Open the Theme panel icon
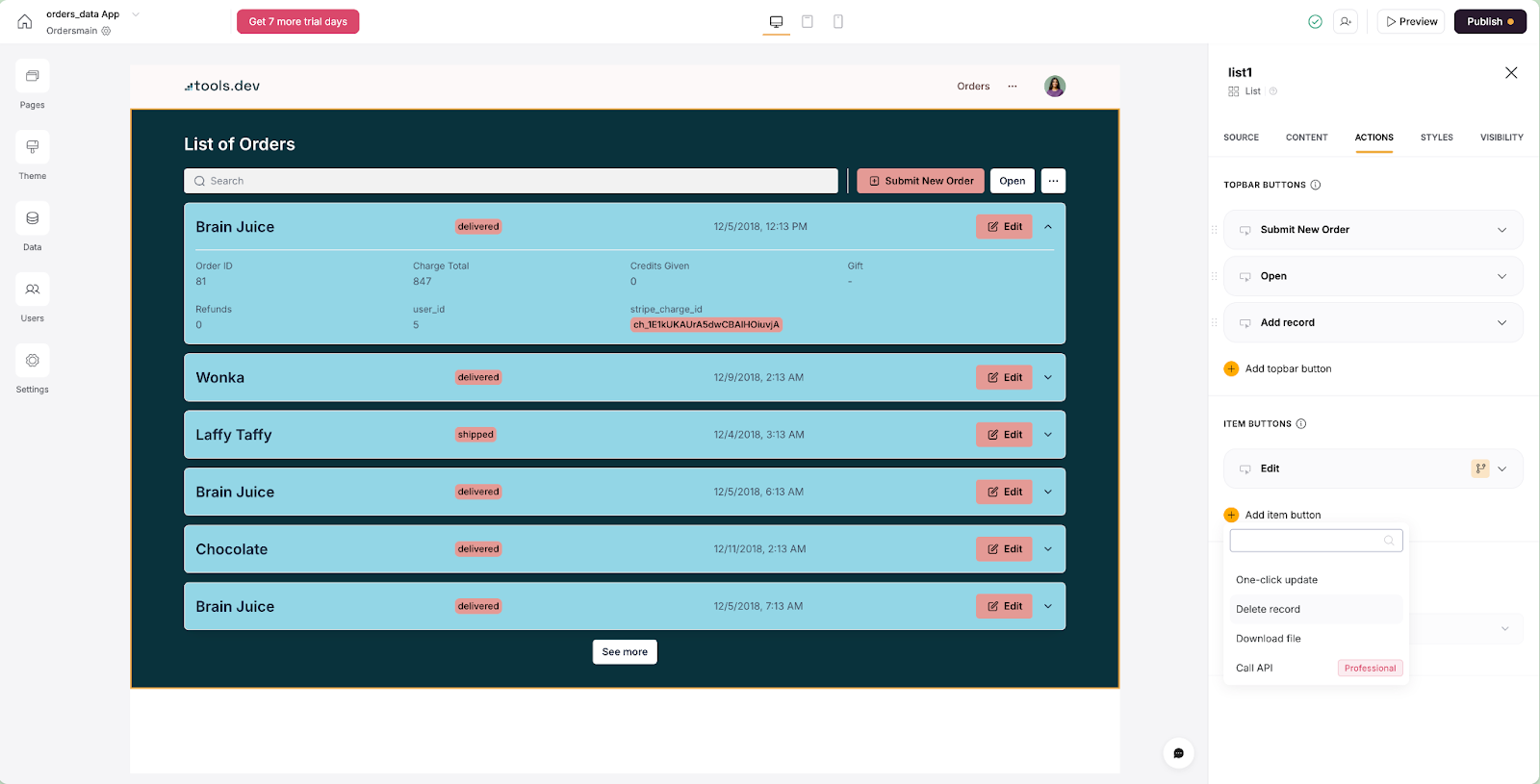 [32, 148]
